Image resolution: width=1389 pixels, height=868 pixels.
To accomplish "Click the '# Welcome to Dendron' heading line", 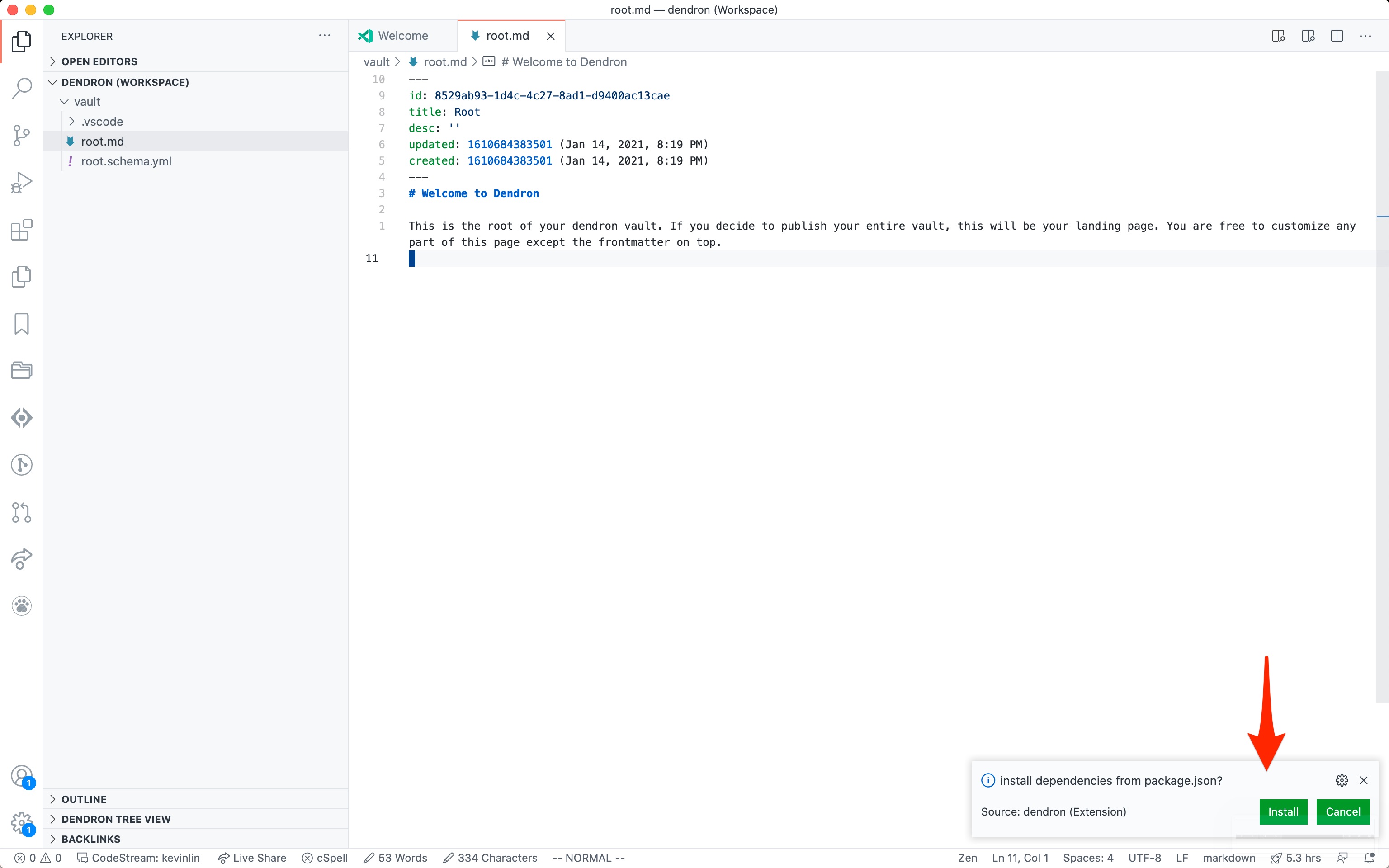I will tap(473, 193).
